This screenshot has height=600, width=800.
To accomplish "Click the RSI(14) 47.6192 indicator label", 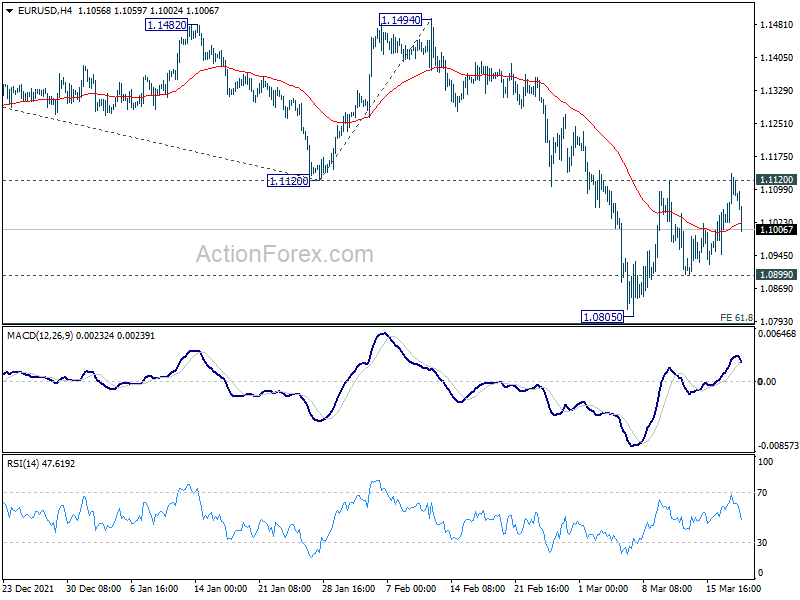I will (x=41, y=464).
